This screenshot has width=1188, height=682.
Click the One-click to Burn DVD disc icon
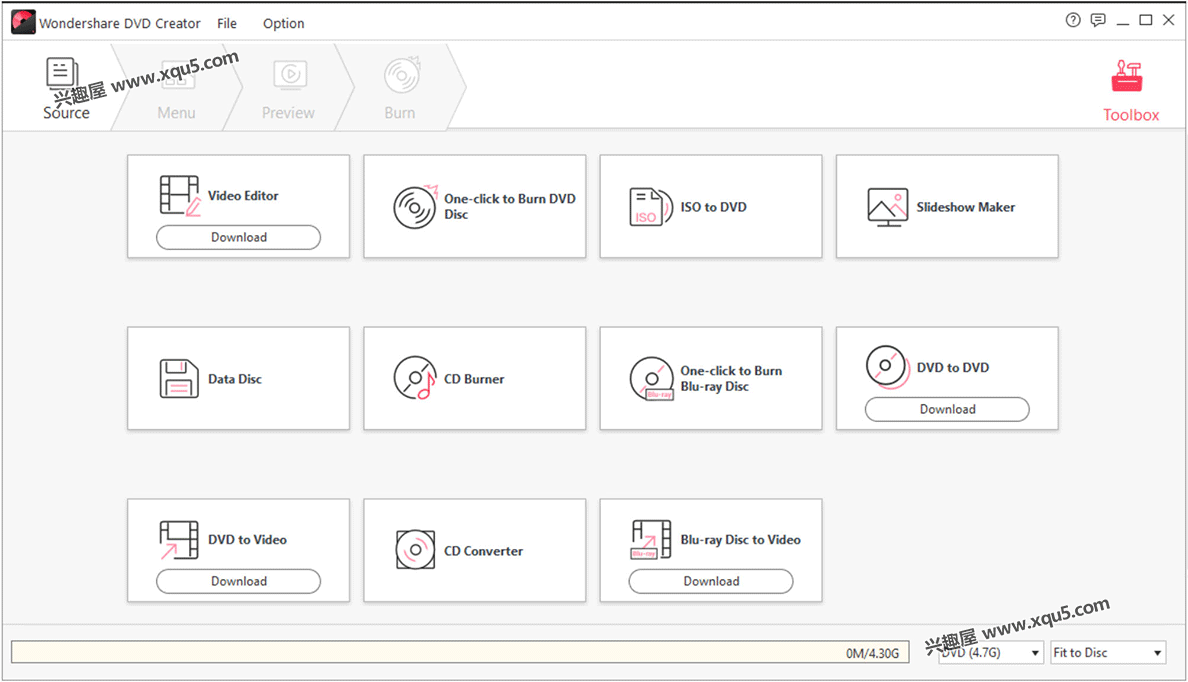[x=415, y=207]
